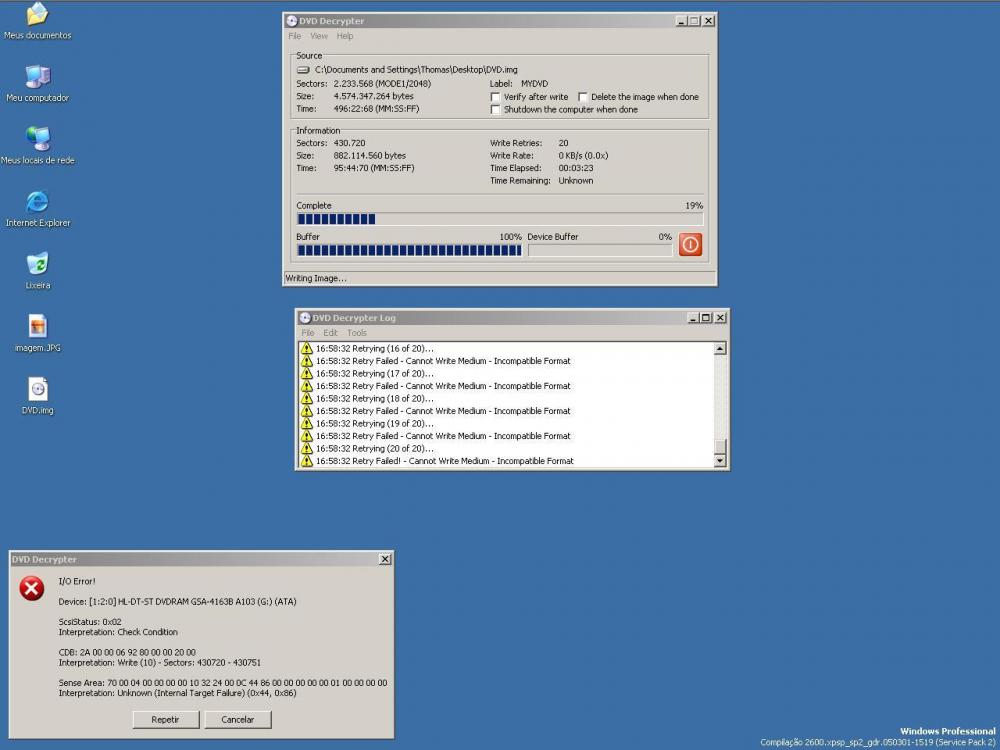Image resolution: width=1000 pixels, height=750 pixels.
Task: Click the Repetir button
Action: click(x=165, y=719)
